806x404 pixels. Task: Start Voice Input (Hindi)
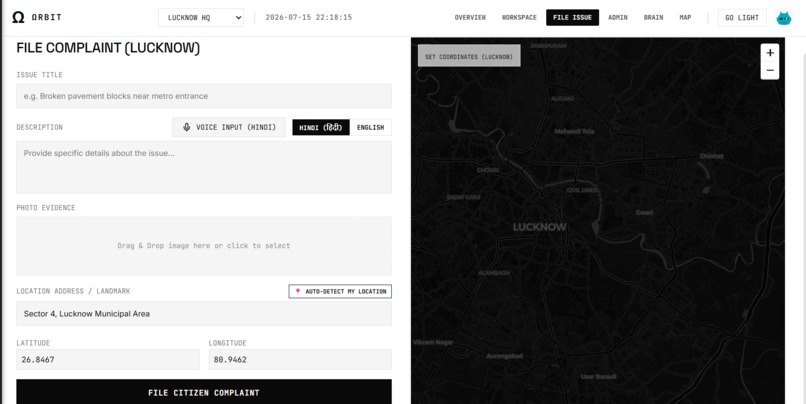coord(229,127)
